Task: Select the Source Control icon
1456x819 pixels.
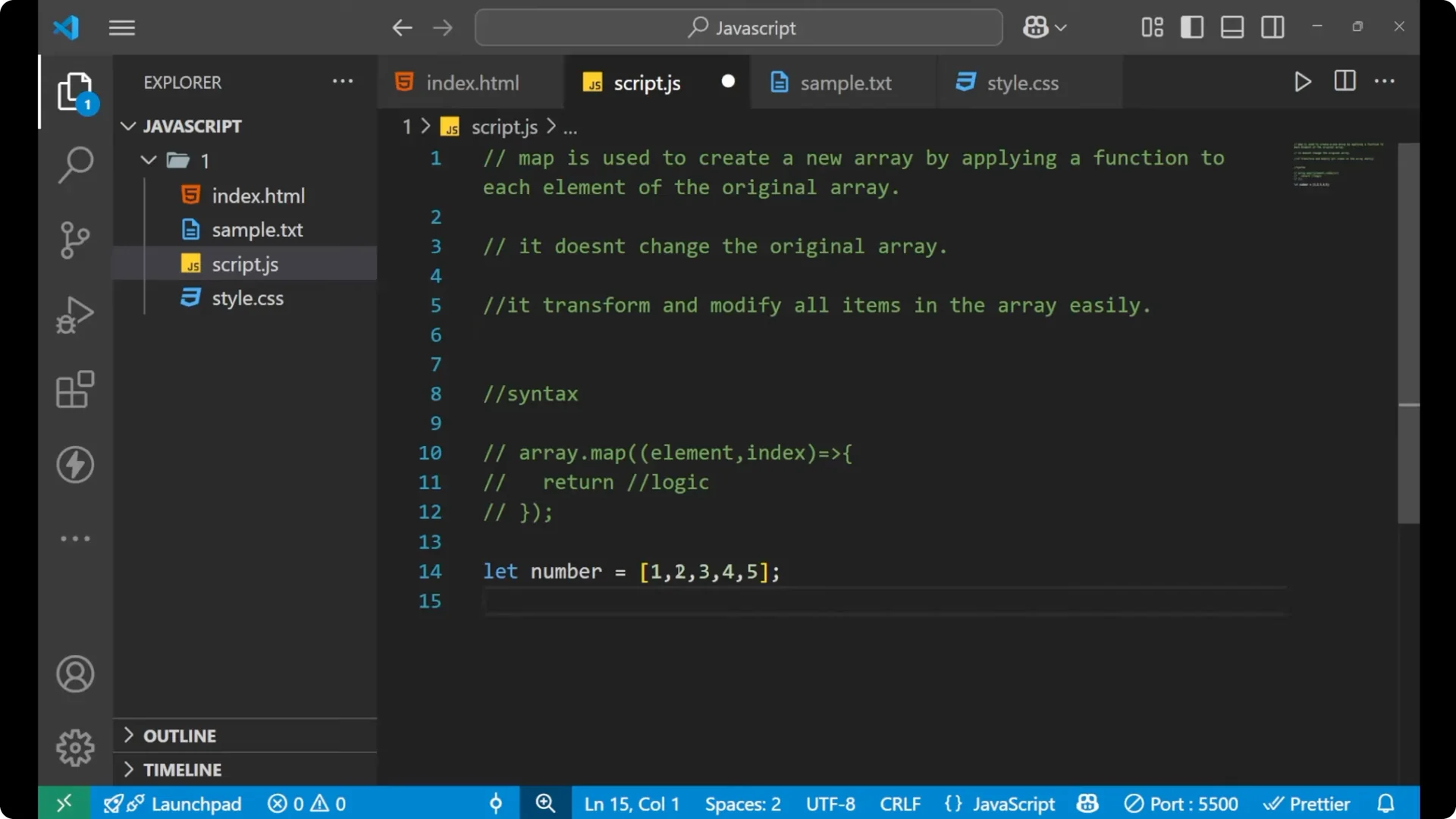Action: coord(74,240)
